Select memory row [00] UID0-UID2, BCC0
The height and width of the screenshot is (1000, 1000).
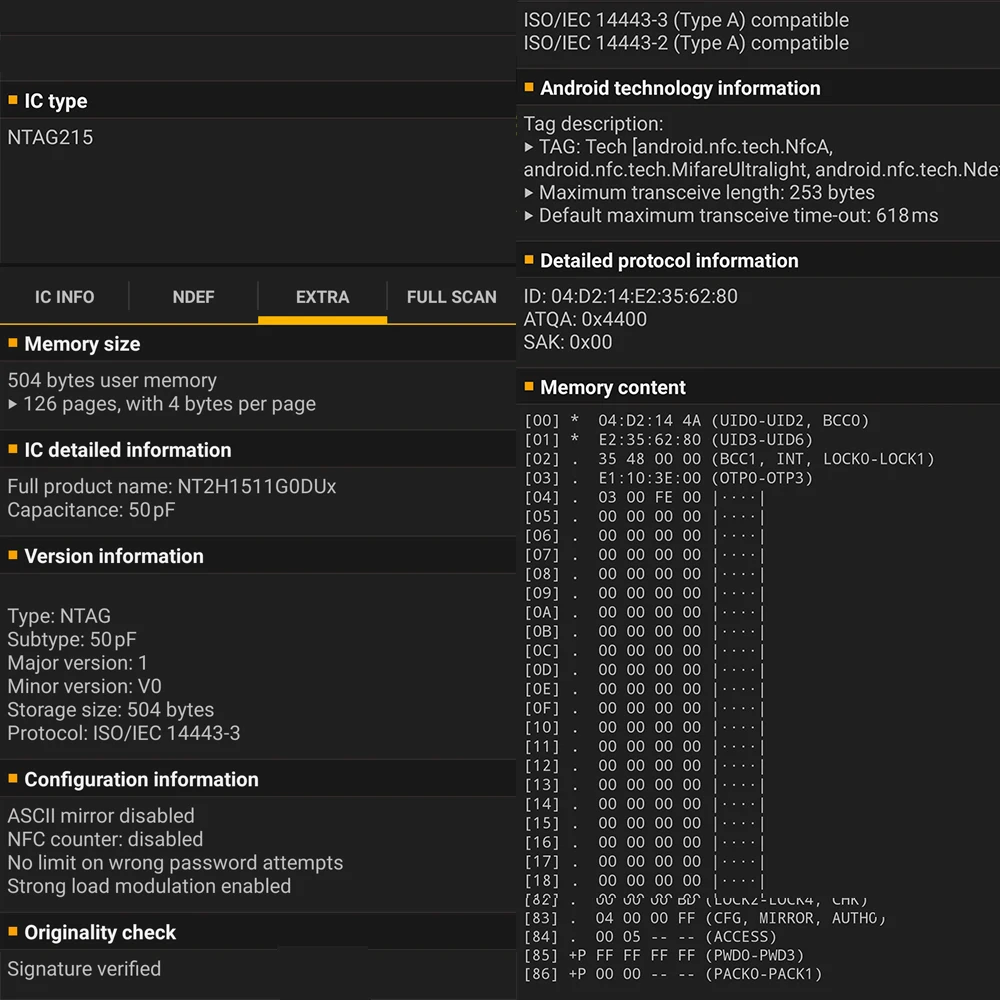click(696, 421)
